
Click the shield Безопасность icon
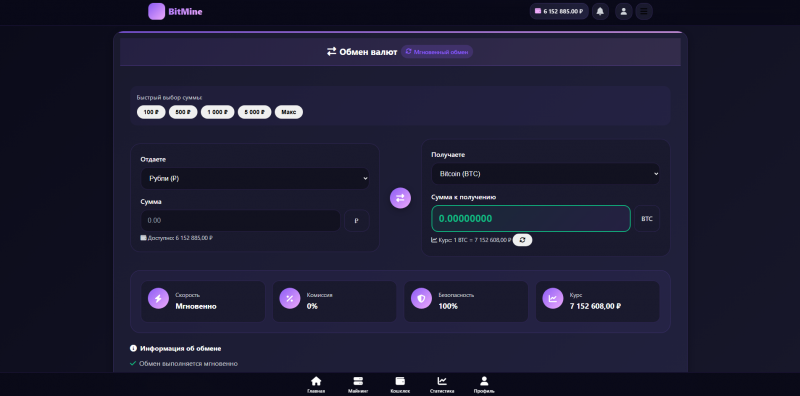(421, 299)
